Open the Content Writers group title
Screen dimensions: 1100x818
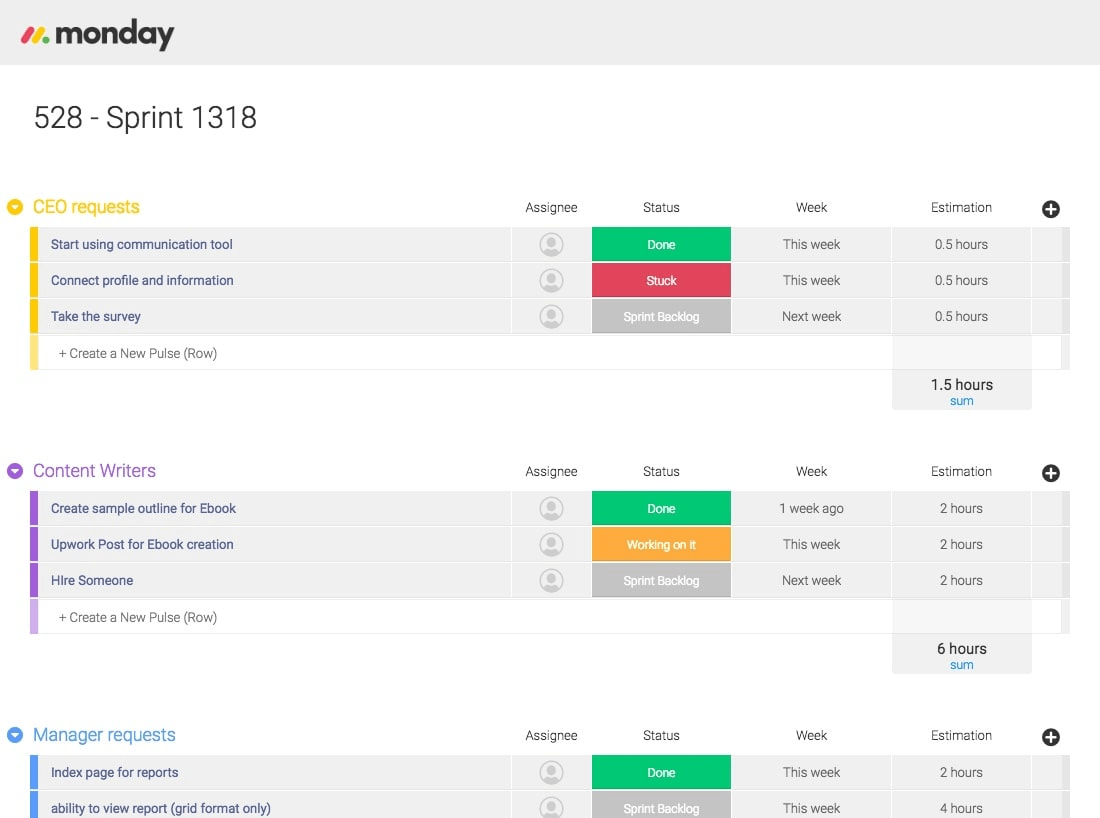pyautogui.click(x=94, y=471)
